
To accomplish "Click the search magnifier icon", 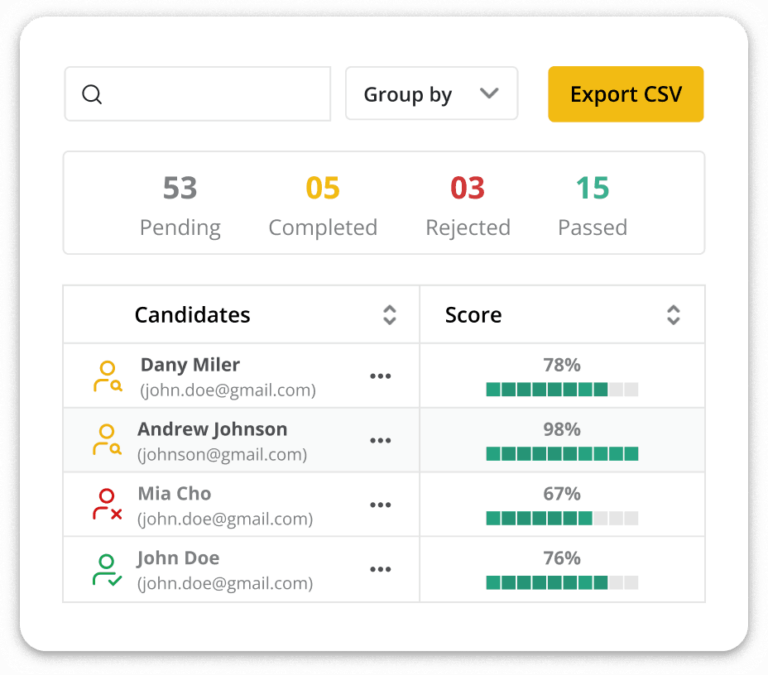I will tap(92, 95).
